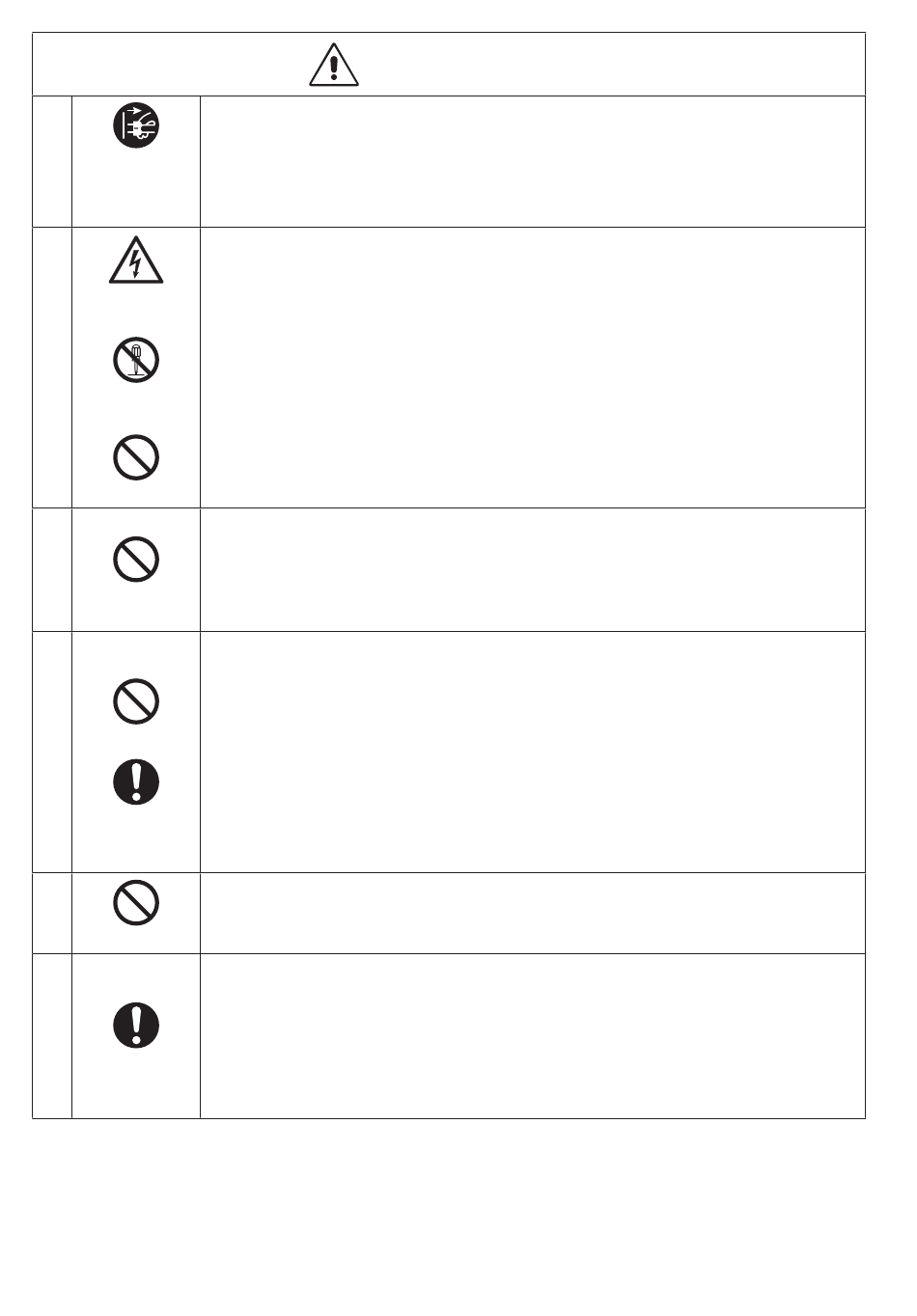Click the blank header area right of warning triangle

coord(612,65)
